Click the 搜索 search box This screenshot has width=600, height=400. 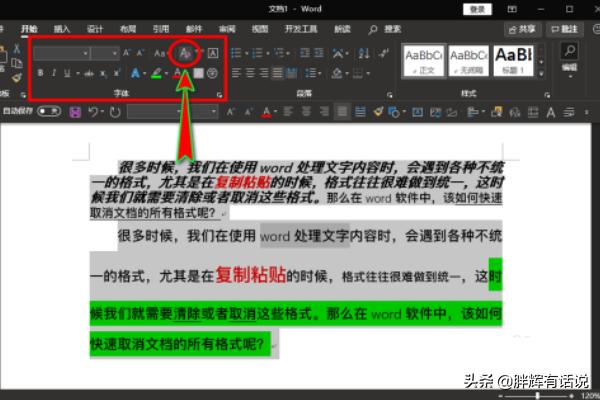(x=385, y=29)
